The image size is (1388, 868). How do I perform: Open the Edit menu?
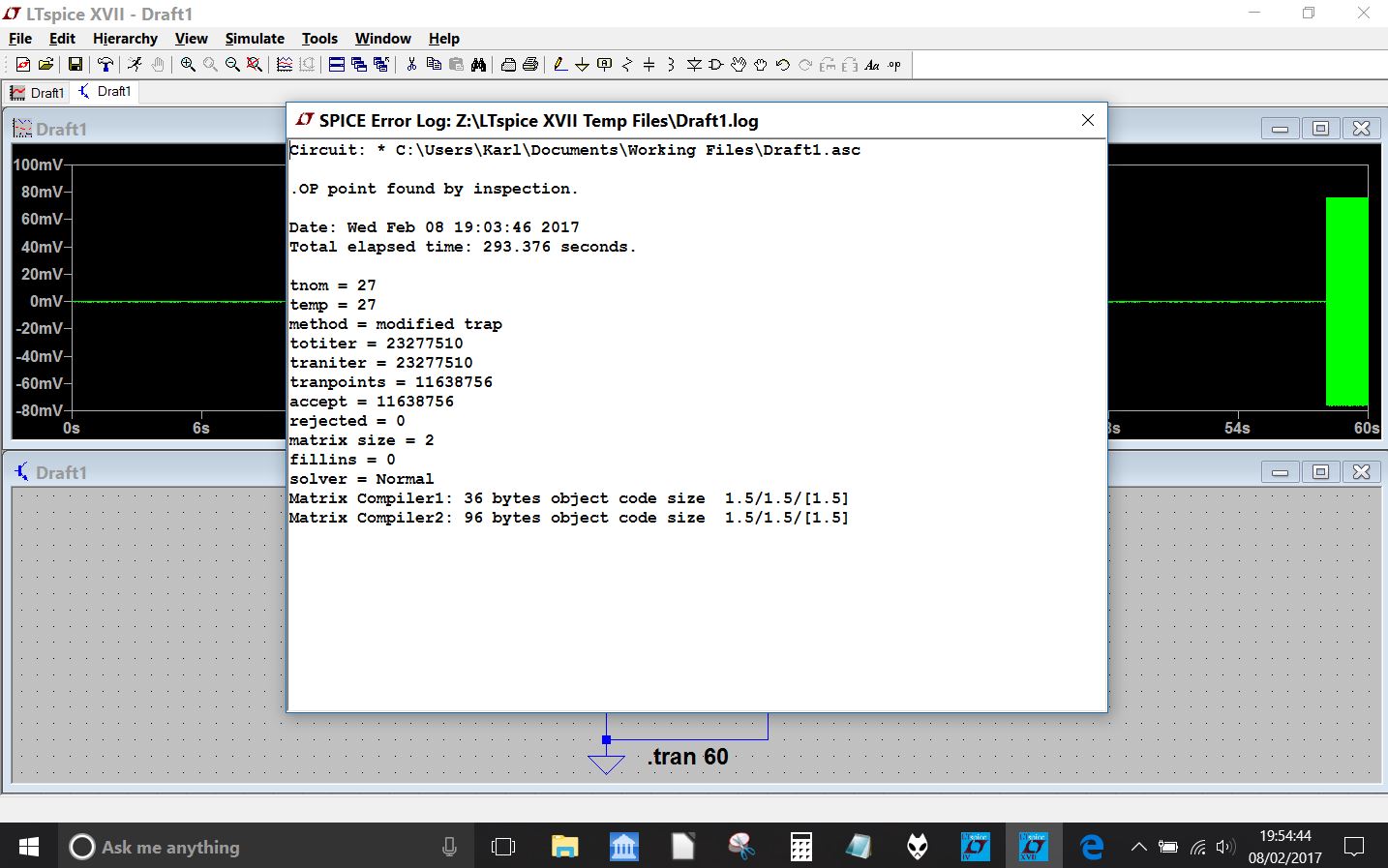click(62, 39)
